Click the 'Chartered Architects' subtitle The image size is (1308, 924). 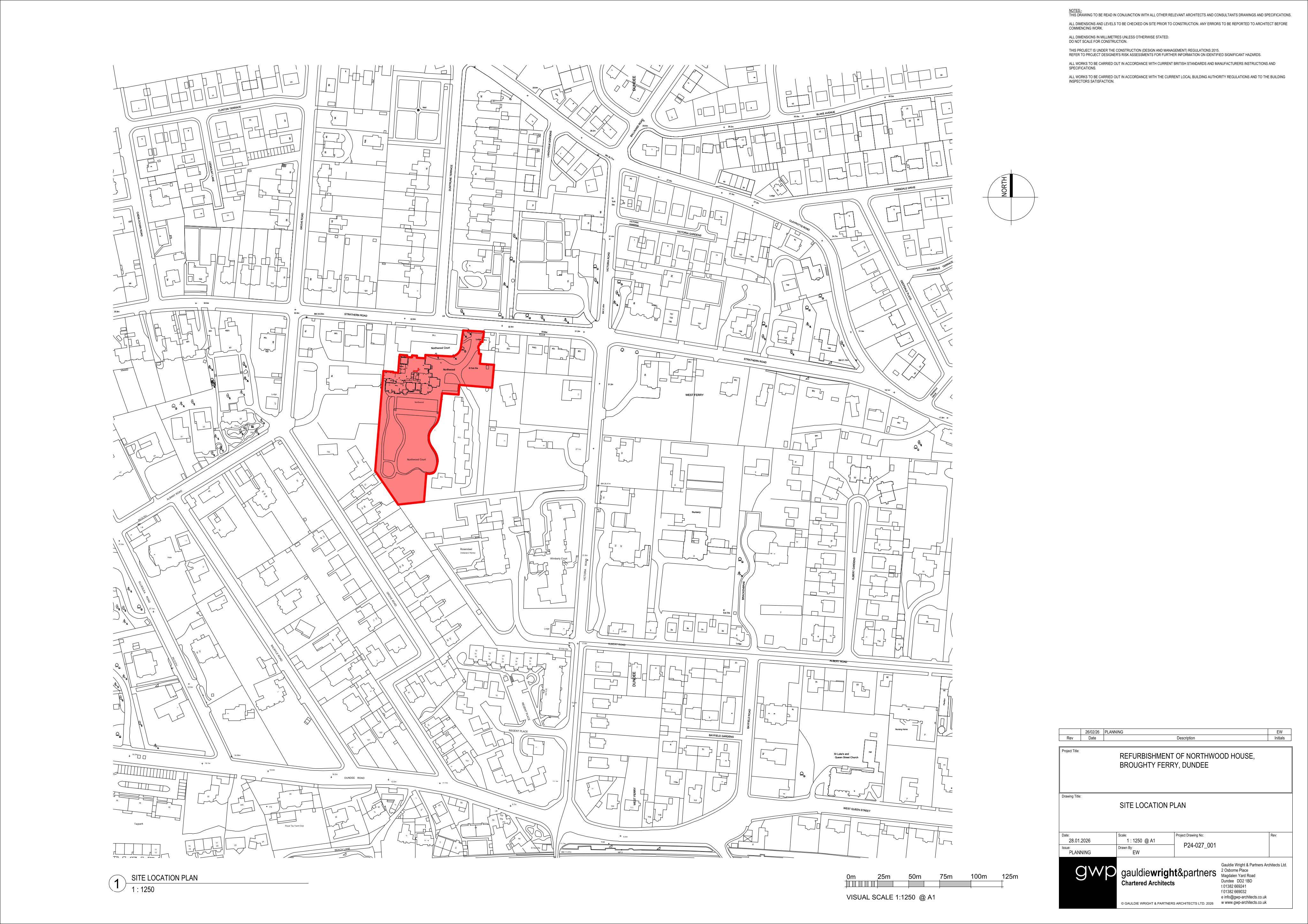coord(1148,883)
